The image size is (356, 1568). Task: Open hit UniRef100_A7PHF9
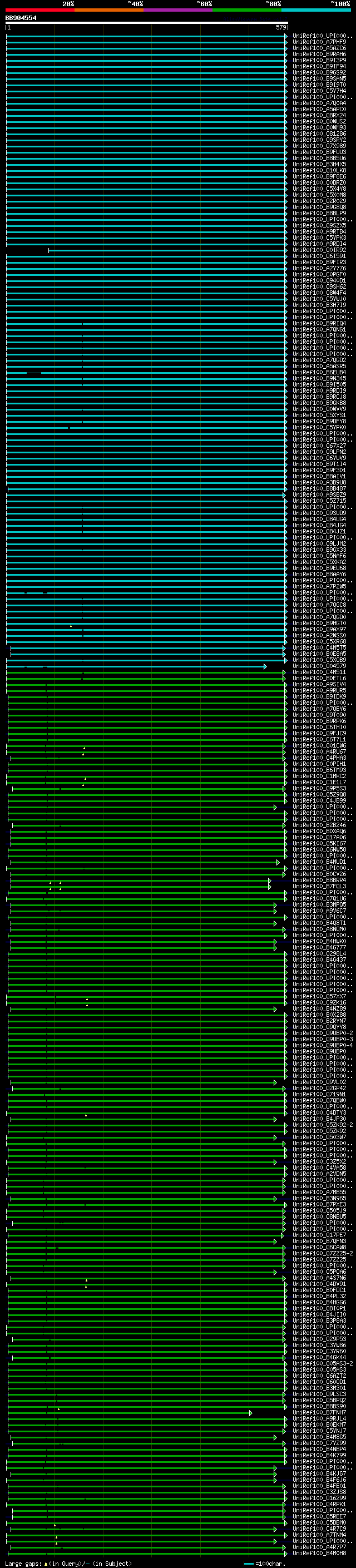[x=319, y=42]
